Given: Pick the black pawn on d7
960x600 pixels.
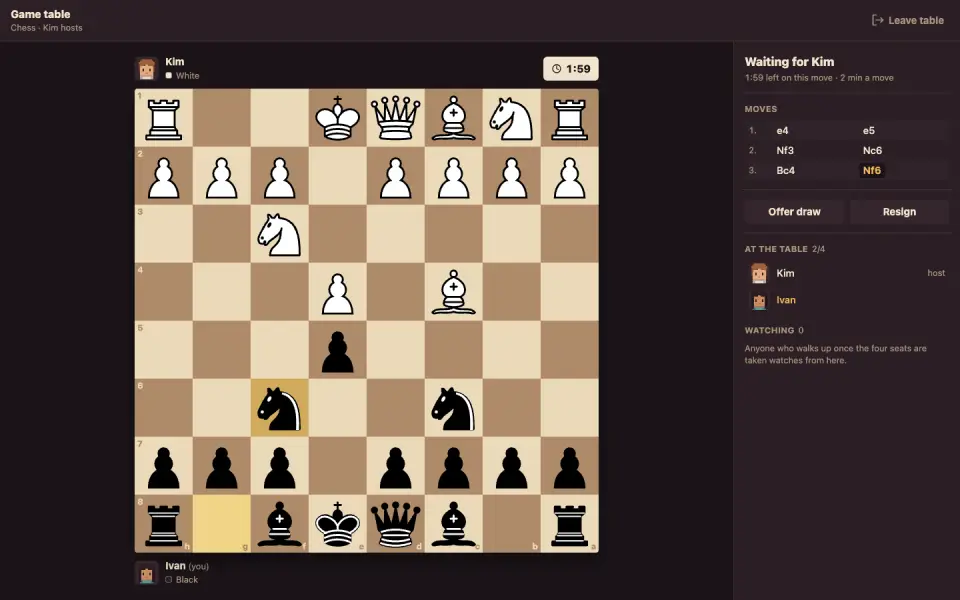Looking at the screenshot, I should (x=396, y=468).
